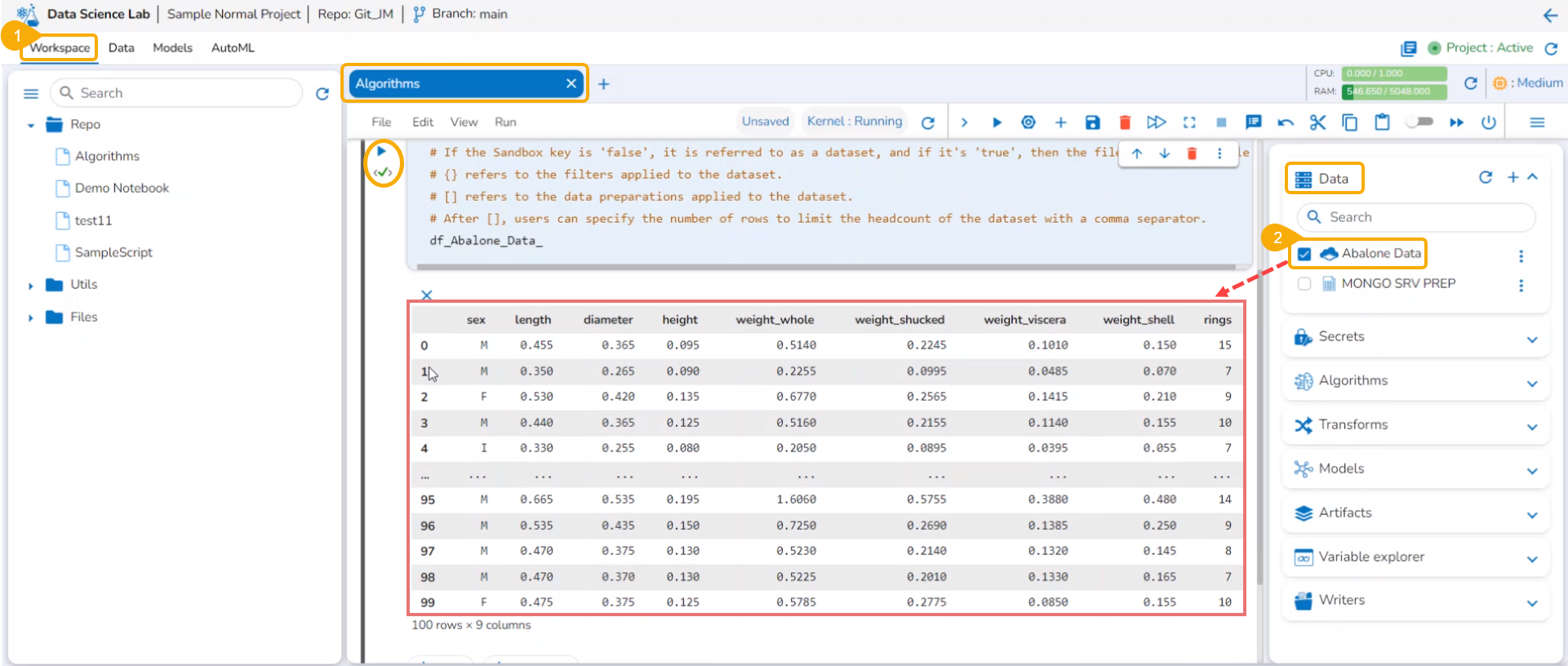The width and height of the screenshot is (1568, 666).
Task: Click the undo arrow icon in toolbar
Action: click(1286, 122)
